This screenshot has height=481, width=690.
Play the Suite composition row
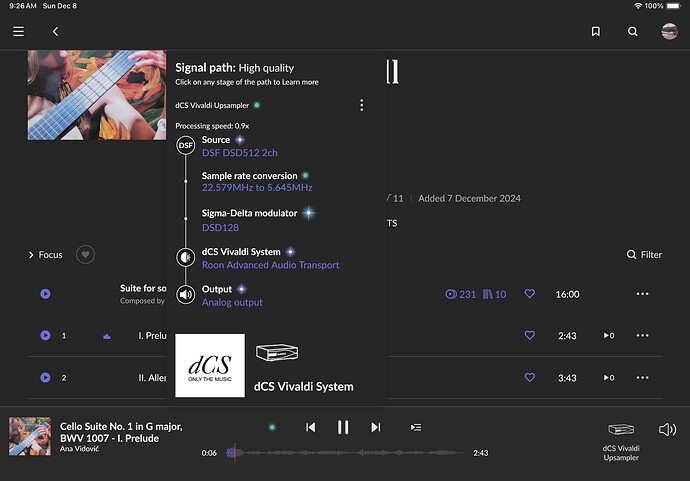45,294
